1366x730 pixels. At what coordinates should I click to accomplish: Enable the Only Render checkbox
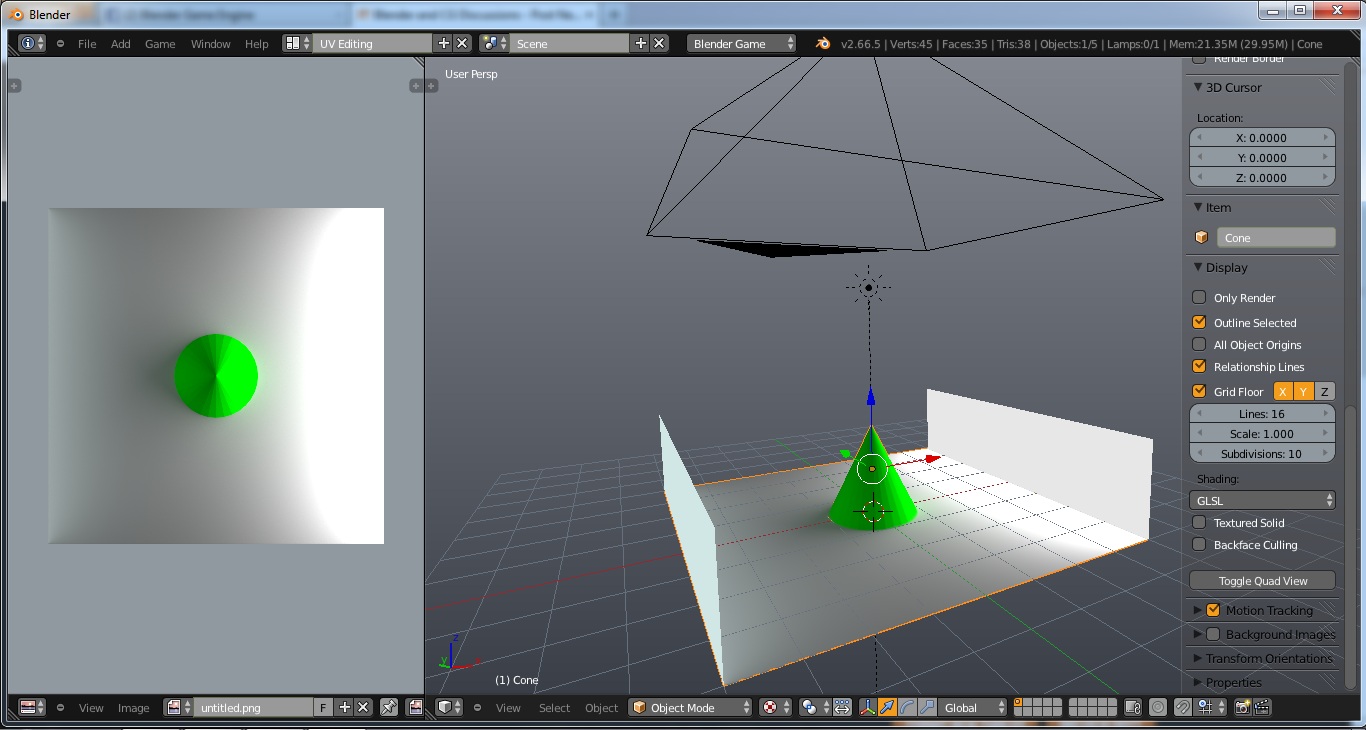(x=1199, y=297)
